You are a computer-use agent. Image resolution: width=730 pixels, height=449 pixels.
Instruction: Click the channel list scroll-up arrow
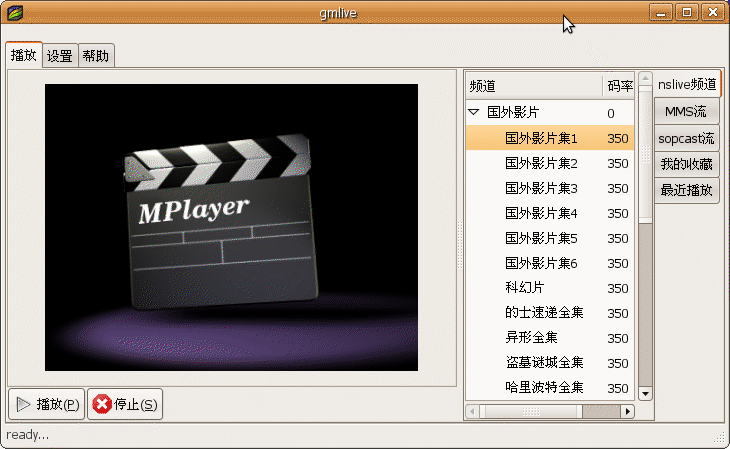645,79
